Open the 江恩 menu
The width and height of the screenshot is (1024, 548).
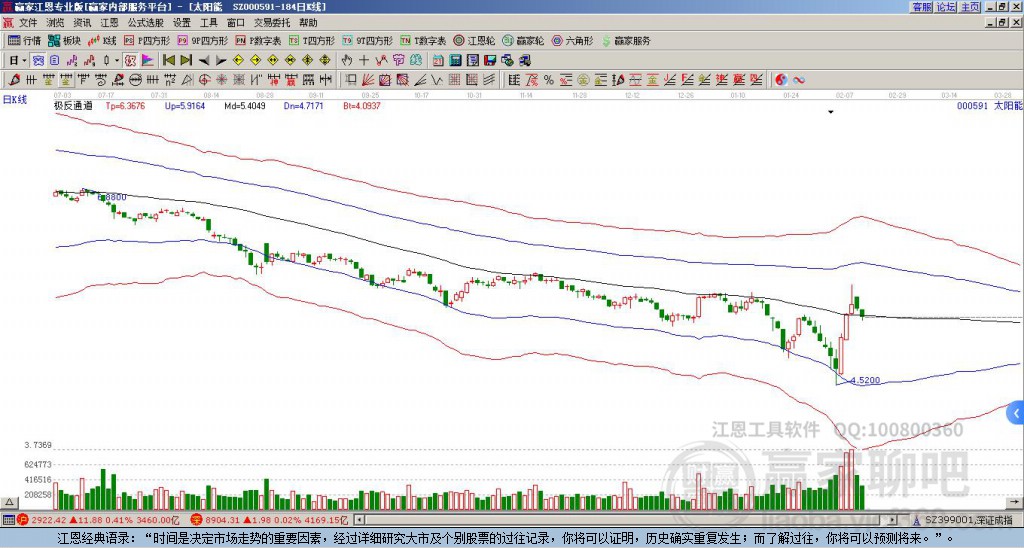(x=109, y=23)
